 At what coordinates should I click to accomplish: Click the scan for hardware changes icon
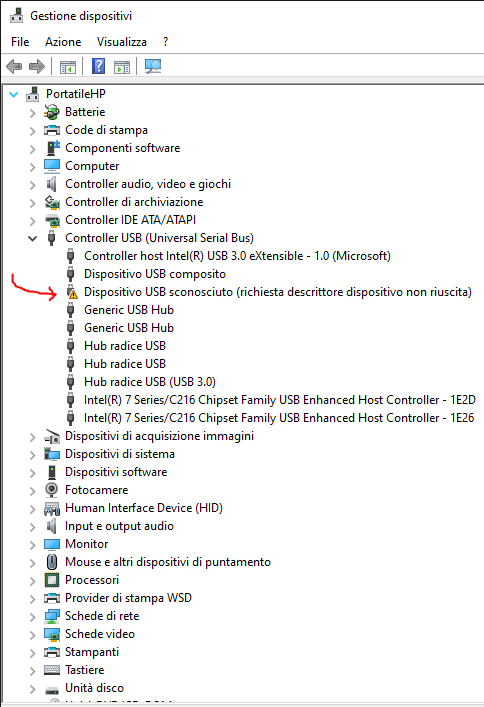[x=153, y=66]
